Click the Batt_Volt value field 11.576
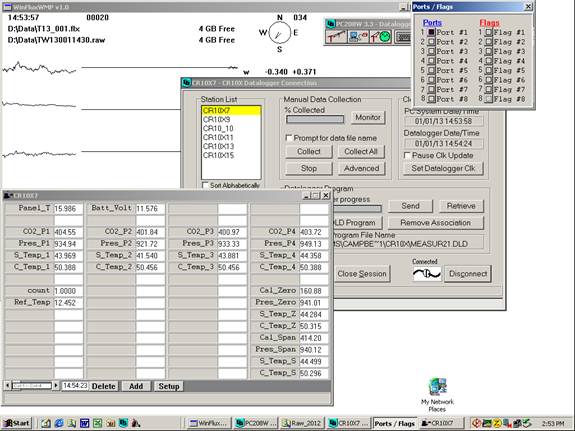Image resolution: width=575 pixels, height=431 pixels. 150,209
